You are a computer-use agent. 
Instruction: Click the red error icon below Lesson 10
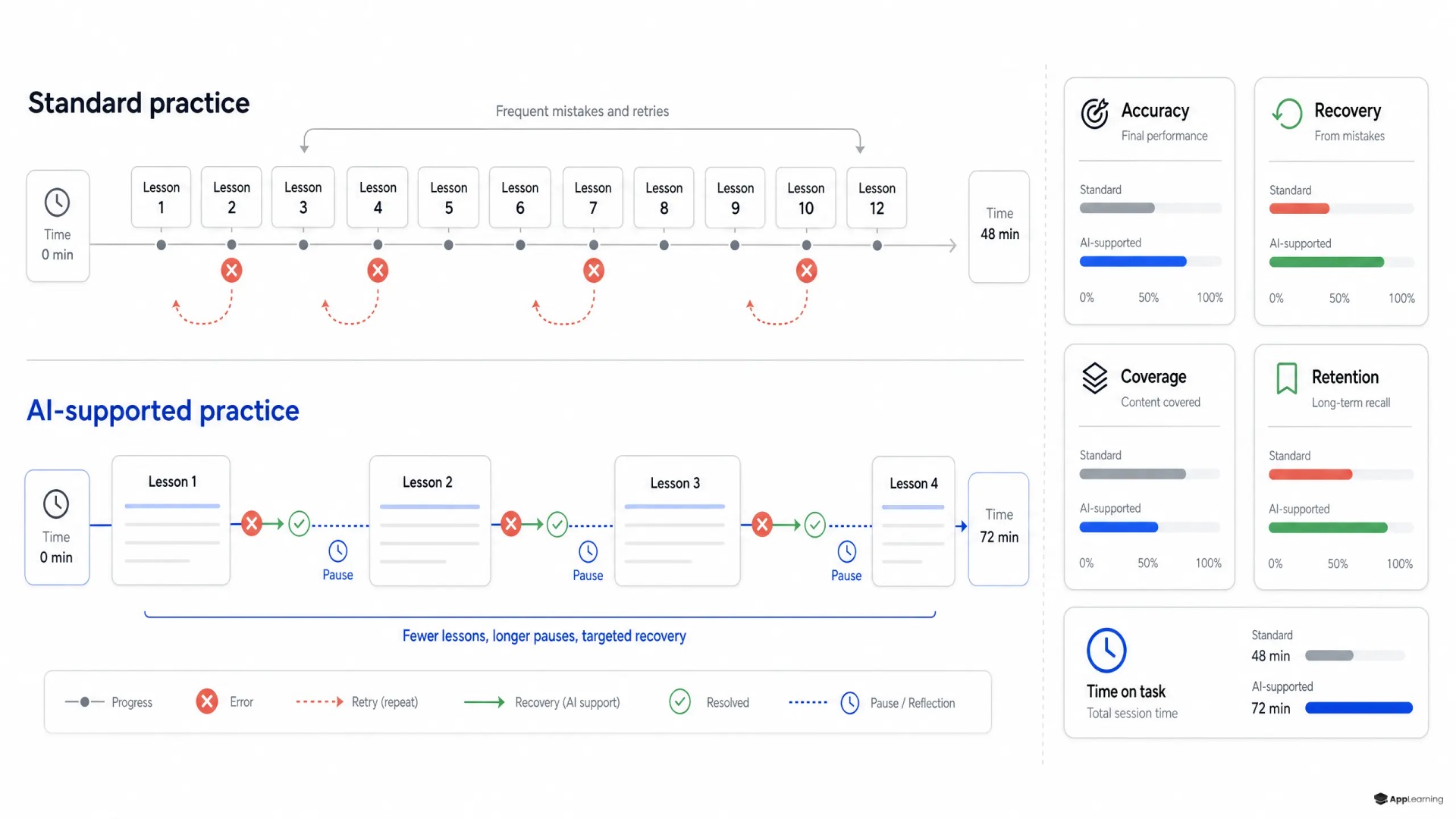coord(806,271)
